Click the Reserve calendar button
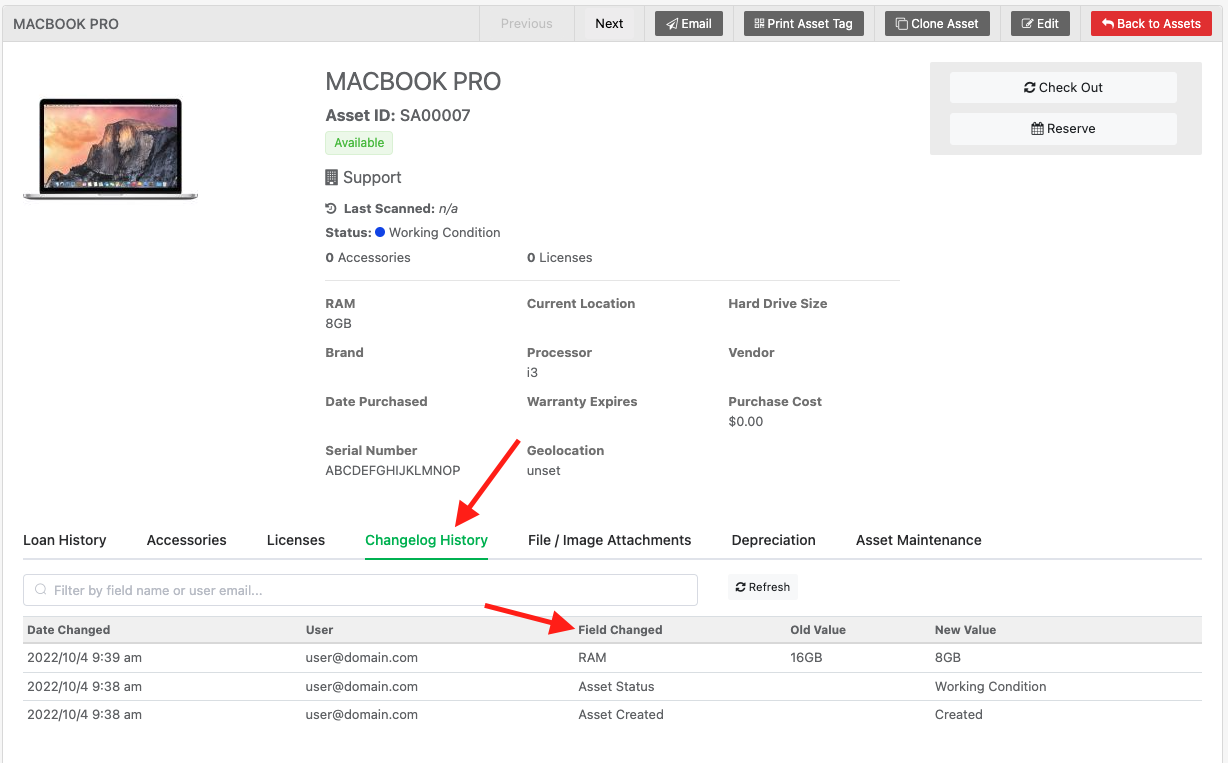The height and width of the screenshot is (763, 1228). click(1063, 129)
